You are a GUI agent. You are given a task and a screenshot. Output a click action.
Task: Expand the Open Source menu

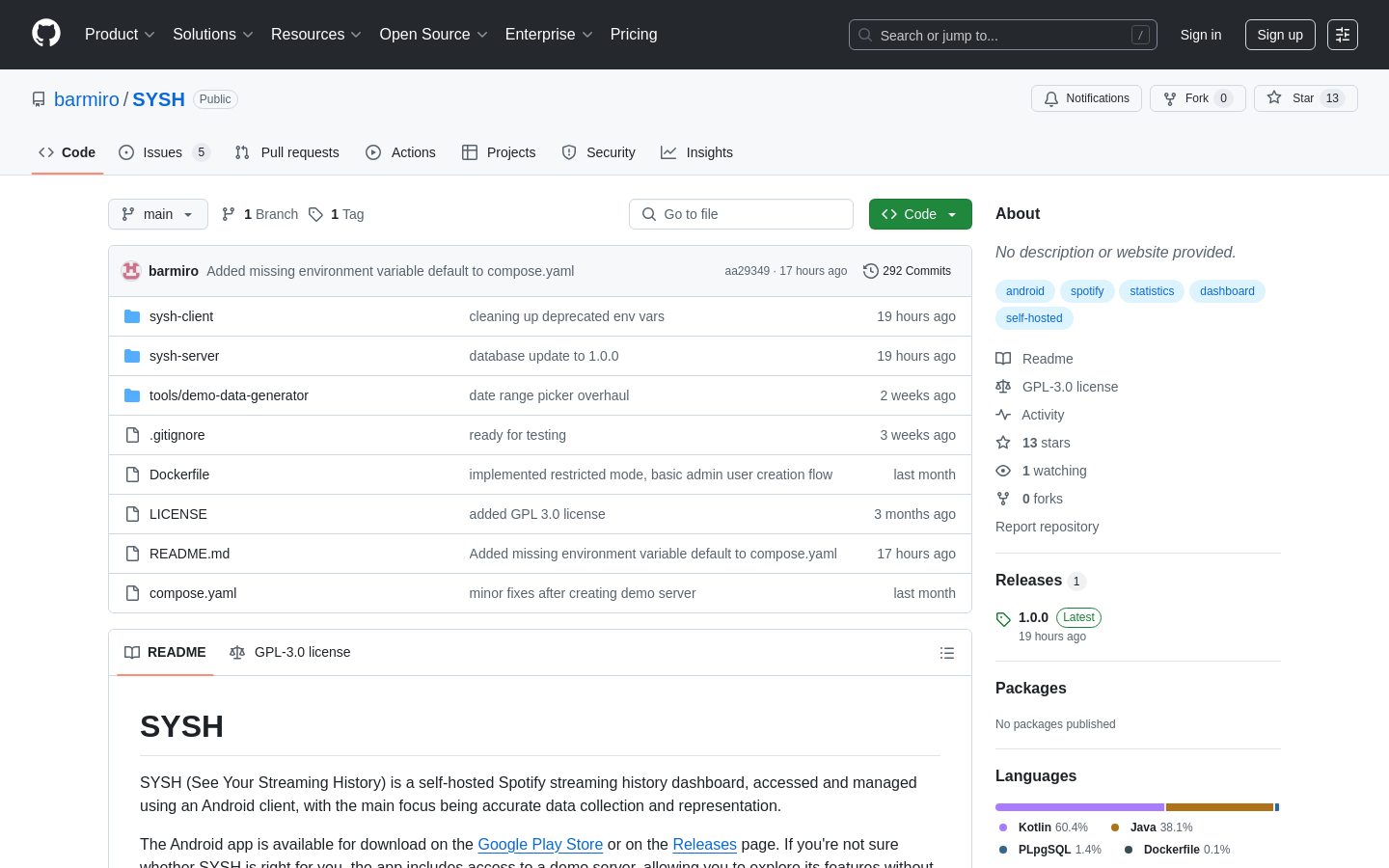pos(434,35)
